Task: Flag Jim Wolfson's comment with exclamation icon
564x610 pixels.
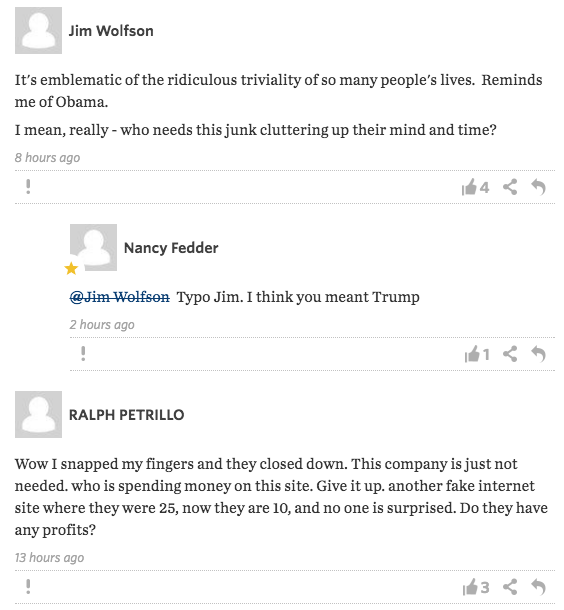Action: (x=28, y=187)
